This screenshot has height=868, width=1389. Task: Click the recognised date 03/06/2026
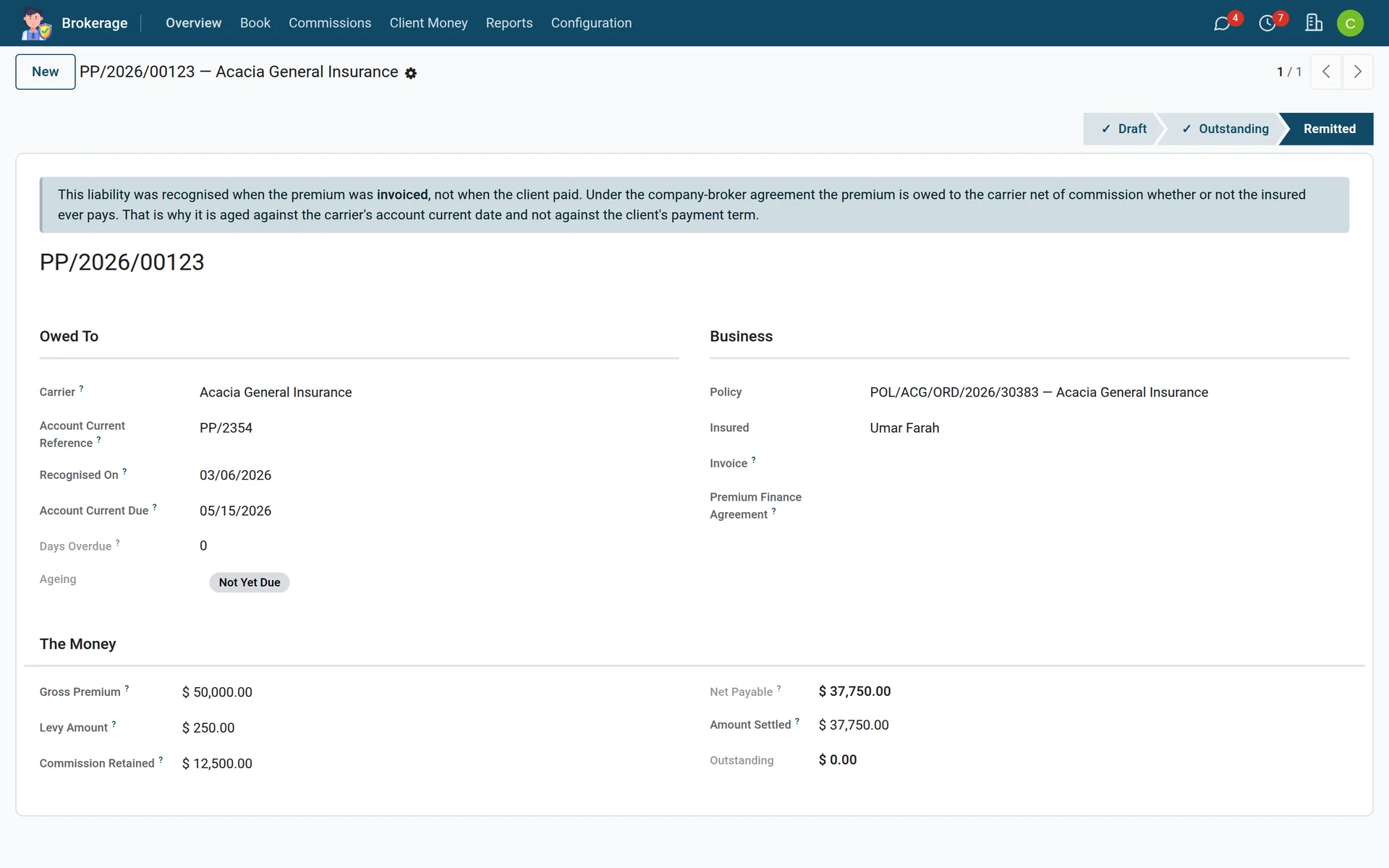pos(235,475)
